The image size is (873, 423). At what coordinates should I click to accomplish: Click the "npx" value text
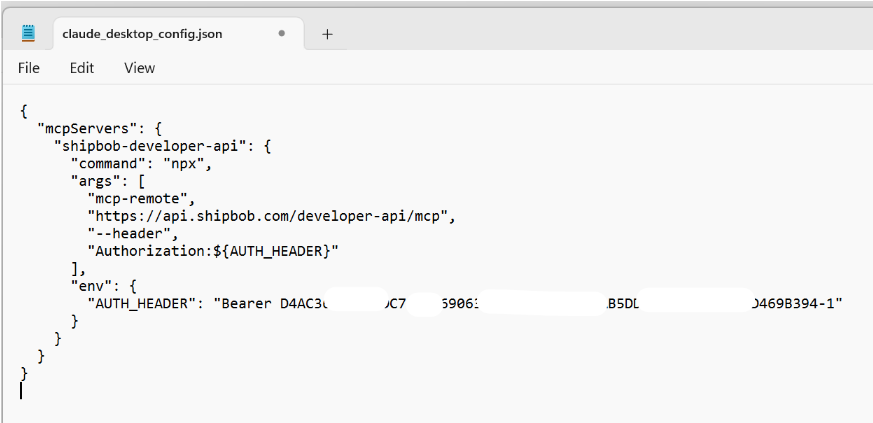(184, 164)
